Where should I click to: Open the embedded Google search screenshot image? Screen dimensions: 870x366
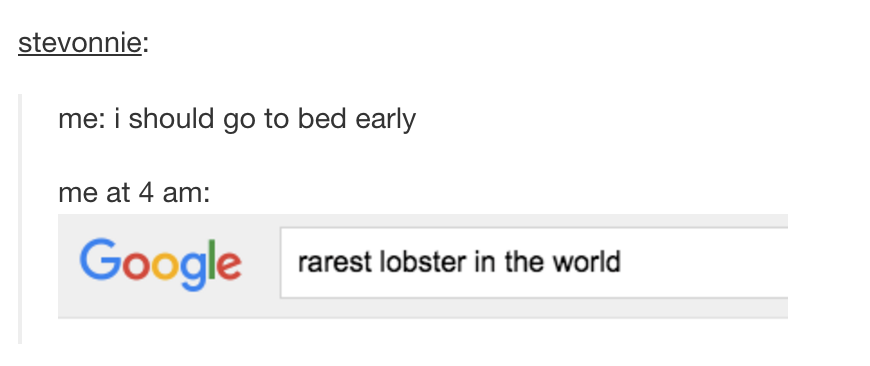tap(423, 266)
